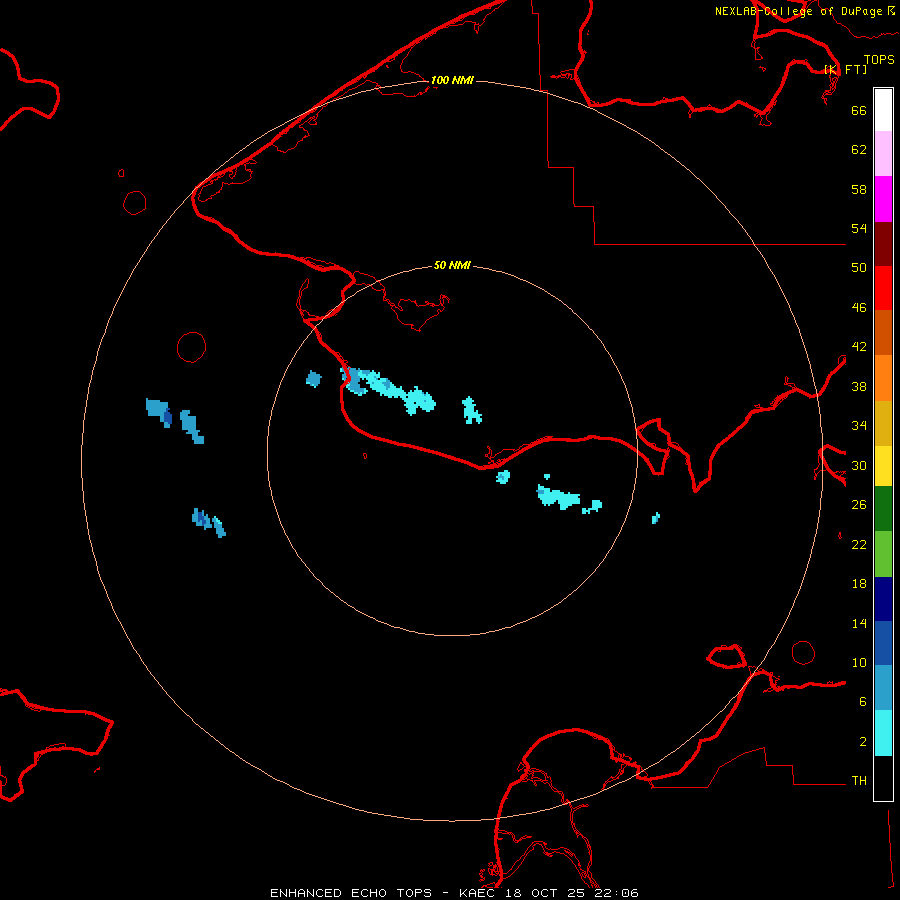The width and height of the screenshot is (900, 900).
Task: Click the bright red legend swatch above 46
Action: coord(883,288)
